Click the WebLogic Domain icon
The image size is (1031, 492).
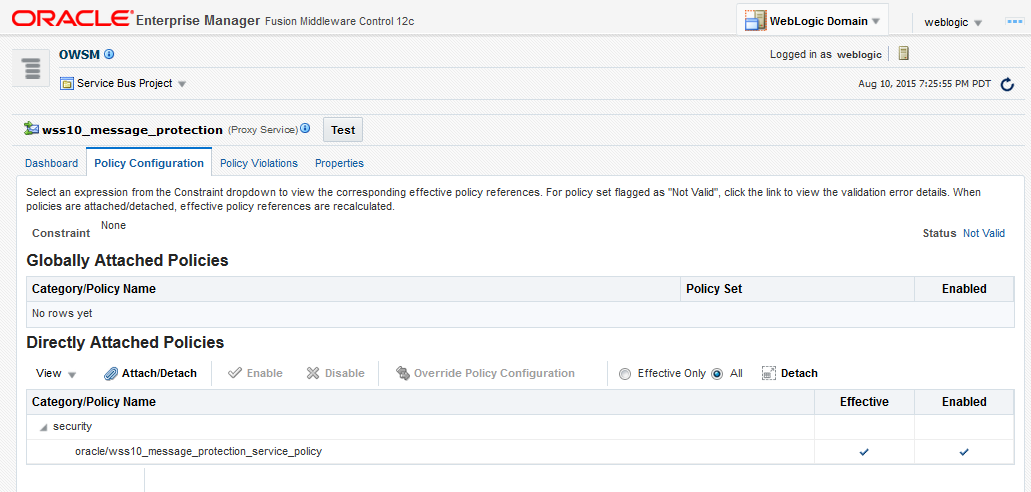tap(755, 21)
